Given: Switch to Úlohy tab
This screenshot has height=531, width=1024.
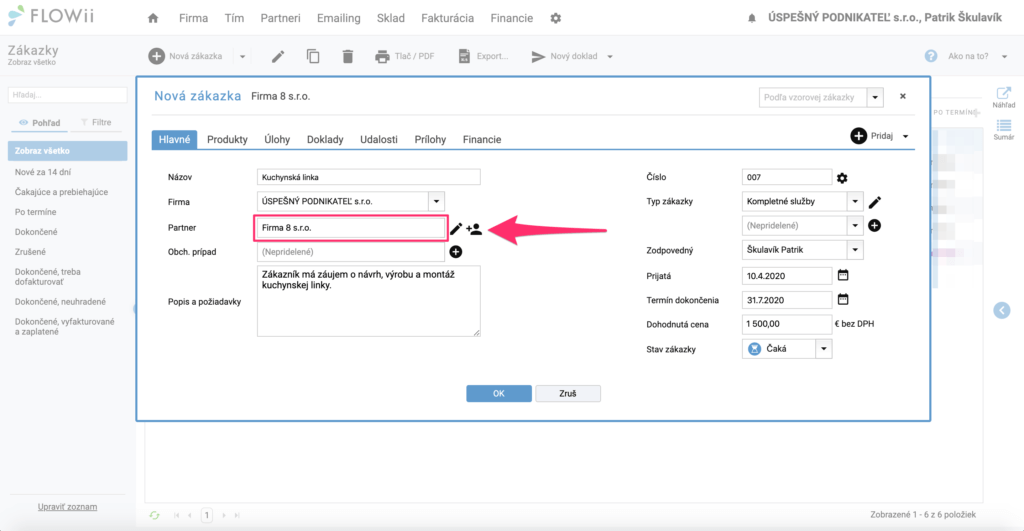Looking at the screenshot, I should 277,139.
